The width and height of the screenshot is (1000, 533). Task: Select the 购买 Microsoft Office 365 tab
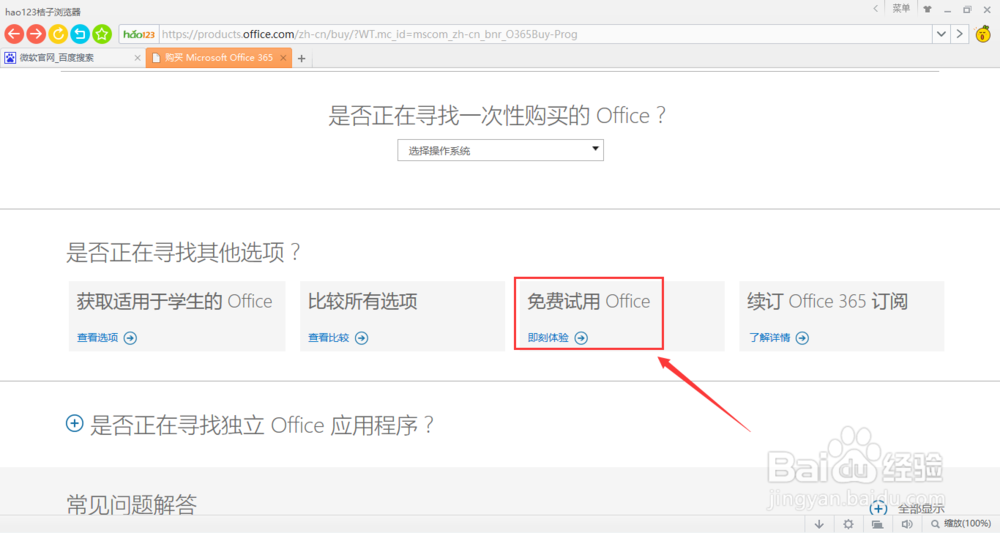(x=219, y=58)
